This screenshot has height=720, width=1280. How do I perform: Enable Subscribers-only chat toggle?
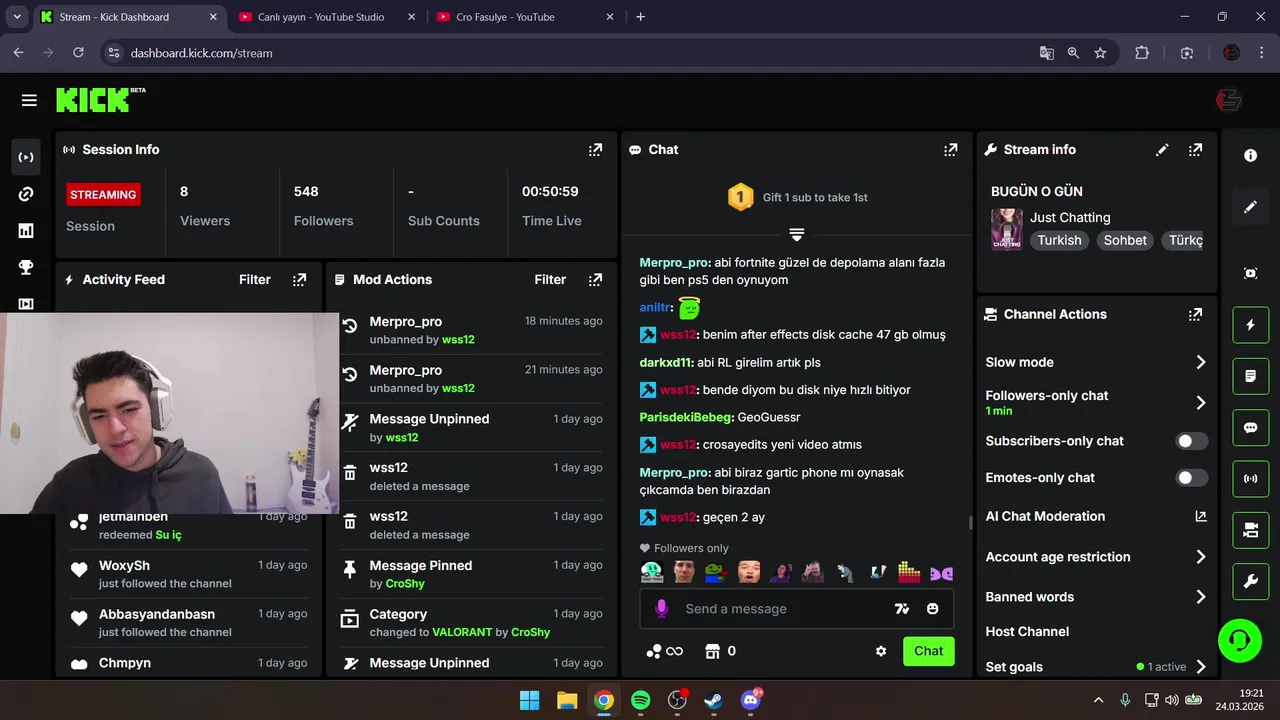tap(1191, 441)
